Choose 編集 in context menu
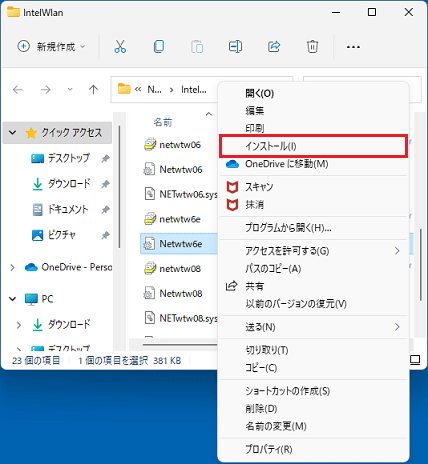 (x=313, y=111)
